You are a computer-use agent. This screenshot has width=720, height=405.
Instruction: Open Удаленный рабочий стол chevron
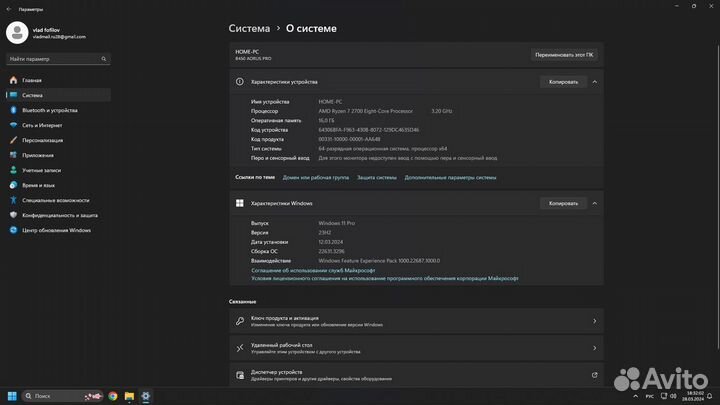point(595,348)
